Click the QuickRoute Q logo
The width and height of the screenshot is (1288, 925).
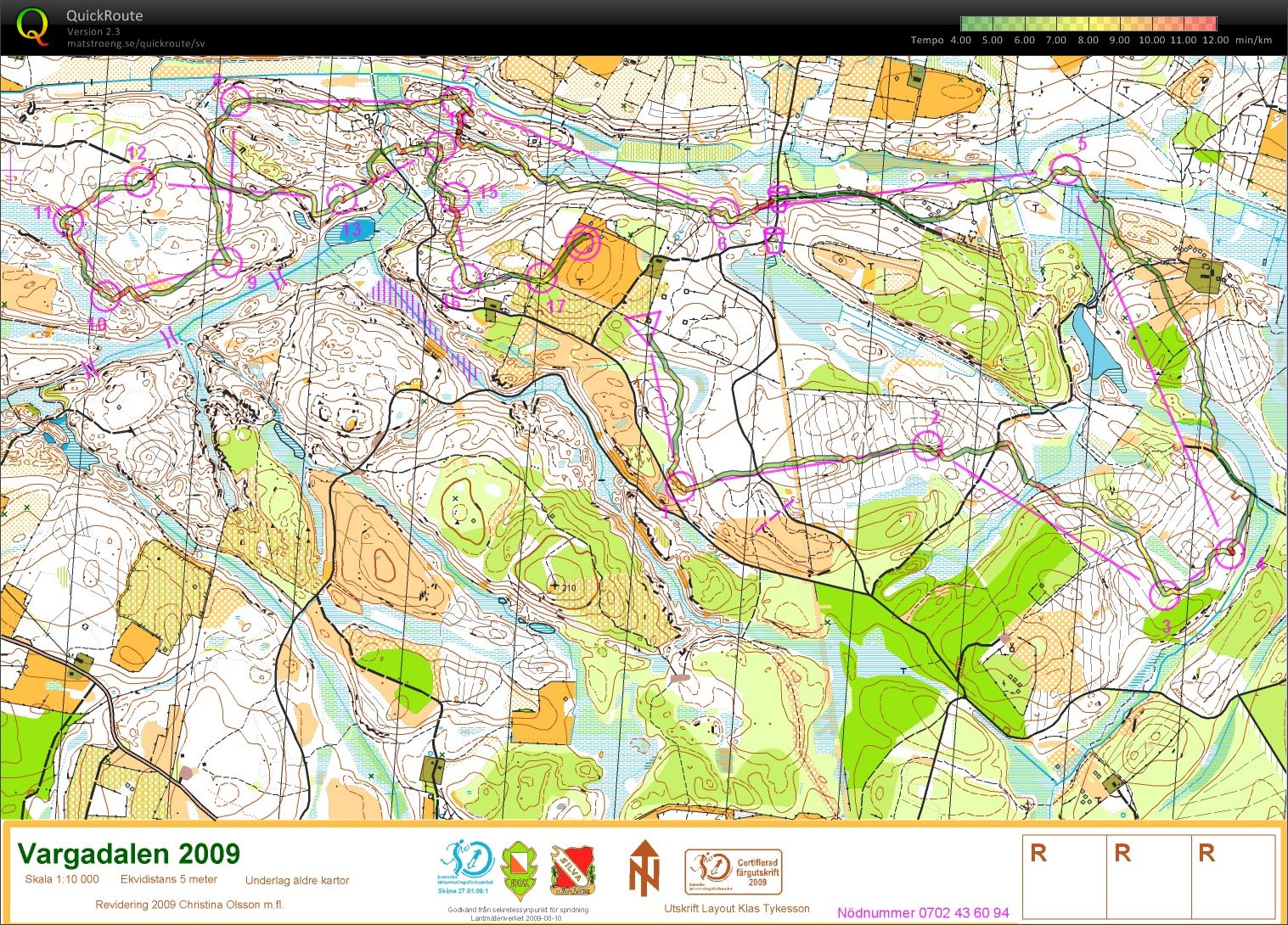33,26
